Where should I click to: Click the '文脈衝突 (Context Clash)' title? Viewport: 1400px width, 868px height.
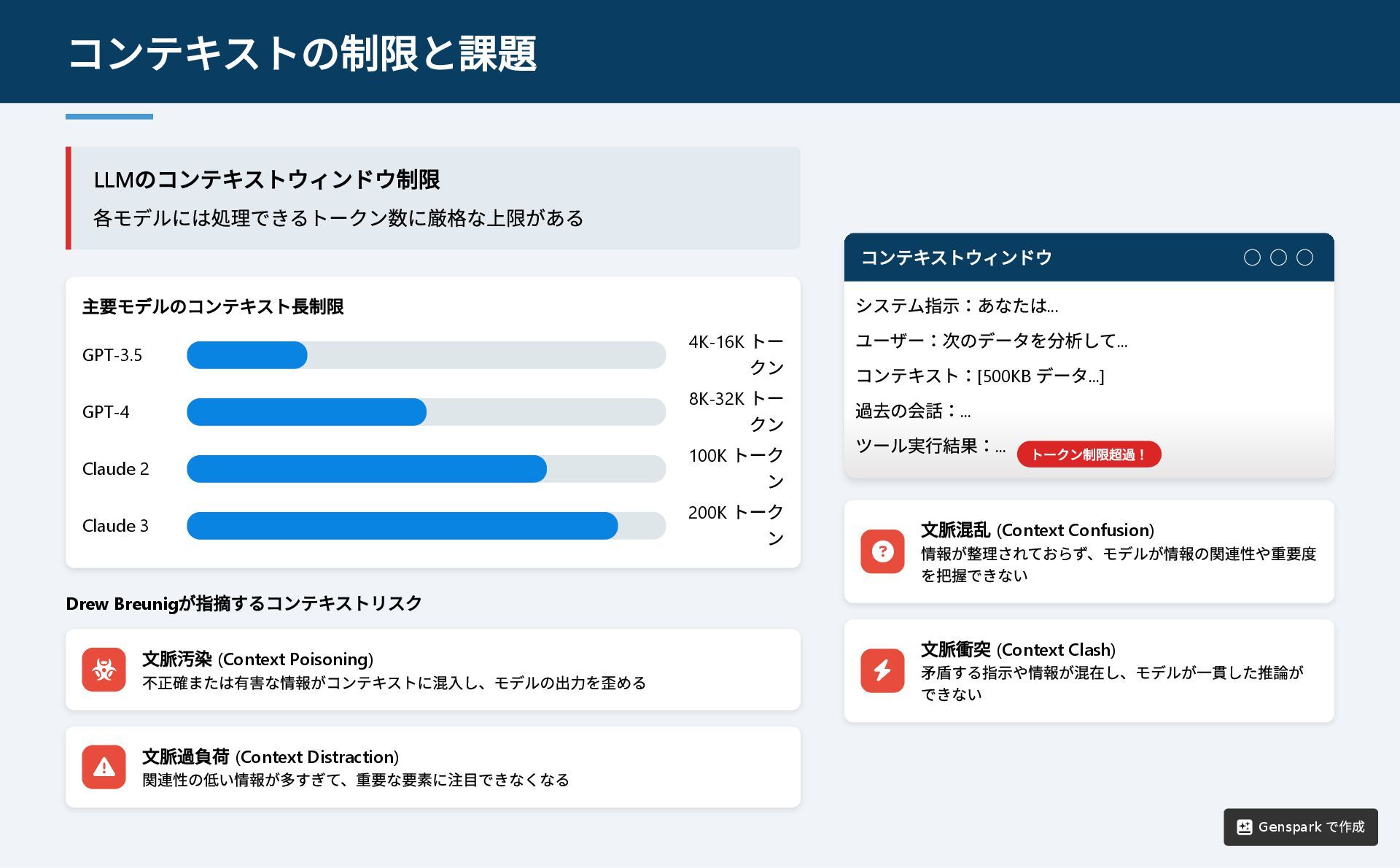(1018, 650)
